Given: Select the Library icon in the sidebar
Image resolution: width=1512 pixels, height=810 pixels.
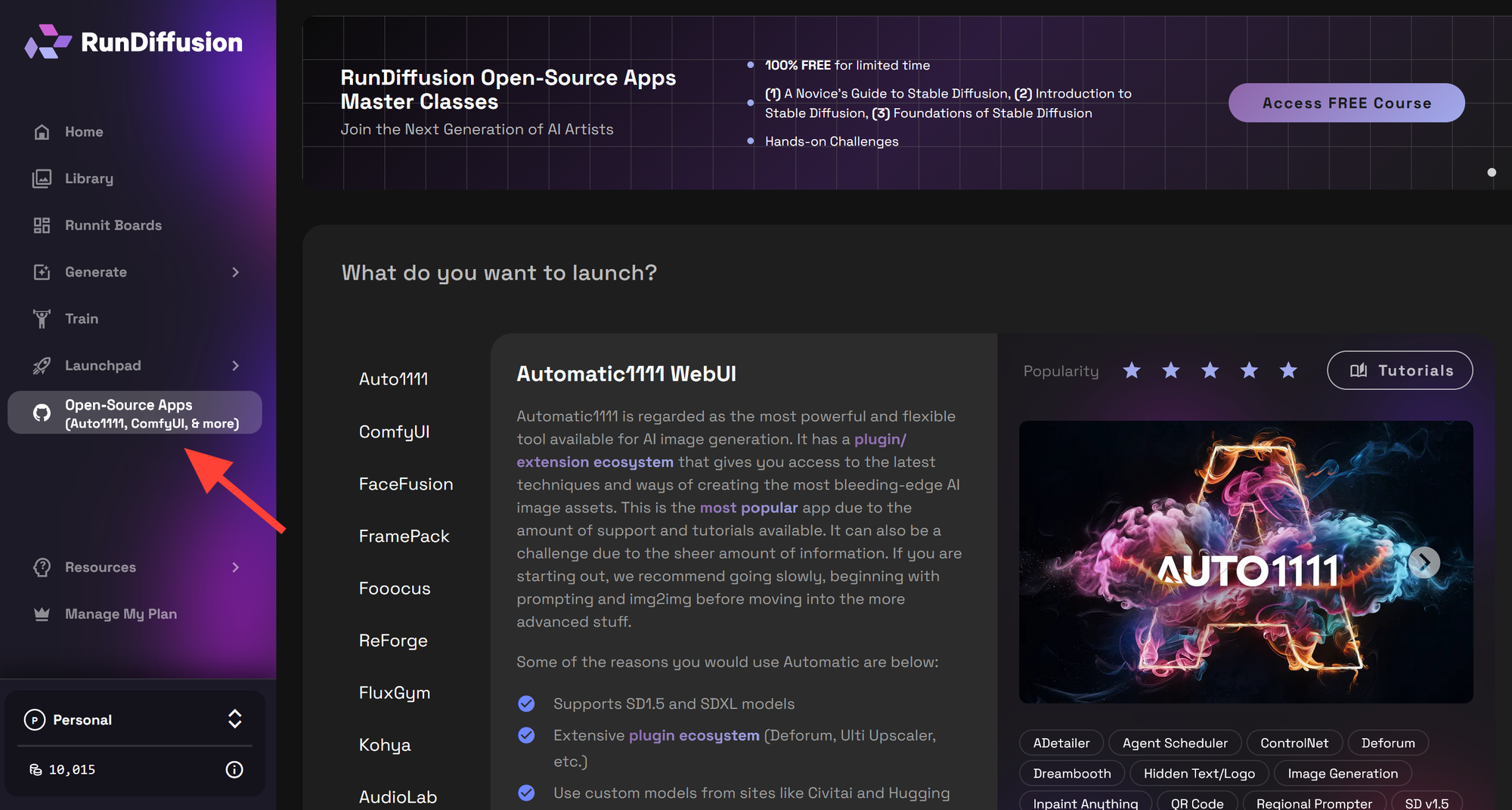Looking at the screenshot, I should tap(42, 178).
